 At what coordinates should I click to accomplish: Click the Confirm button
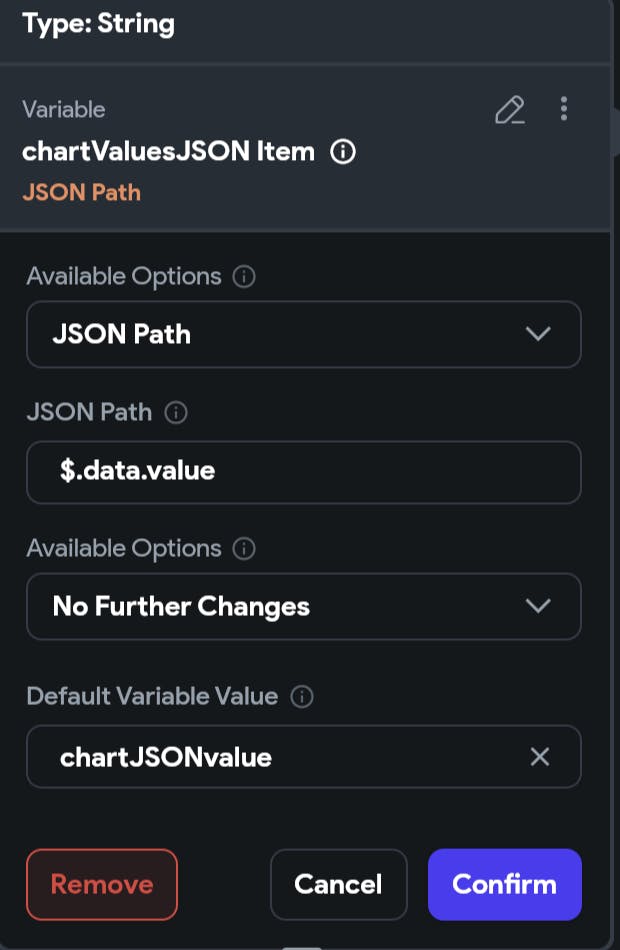point(504,885)
